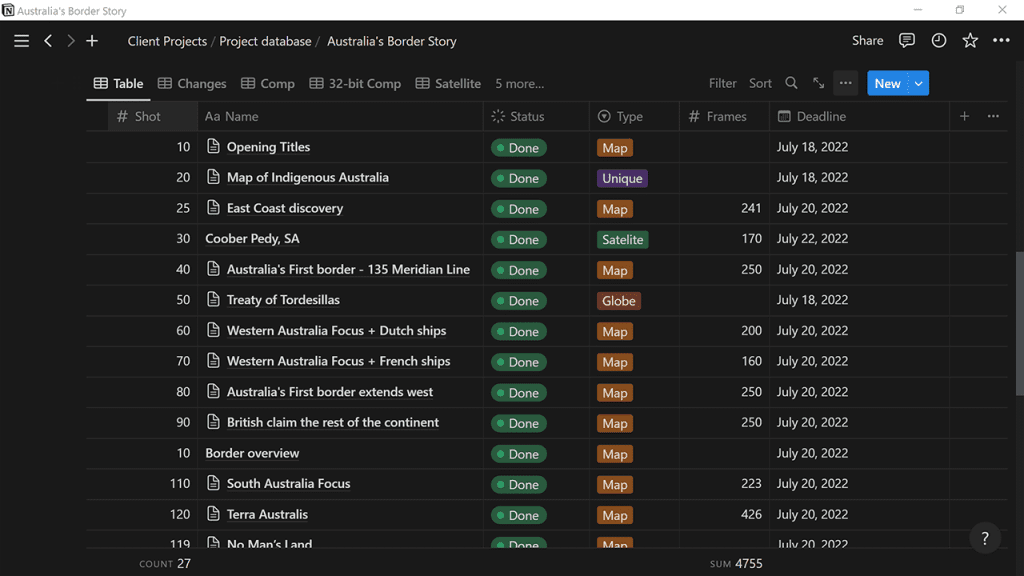This screenshot has height=576, width=1024.
Task: Click the COUNT 27 summary
Action: point(165,564)
